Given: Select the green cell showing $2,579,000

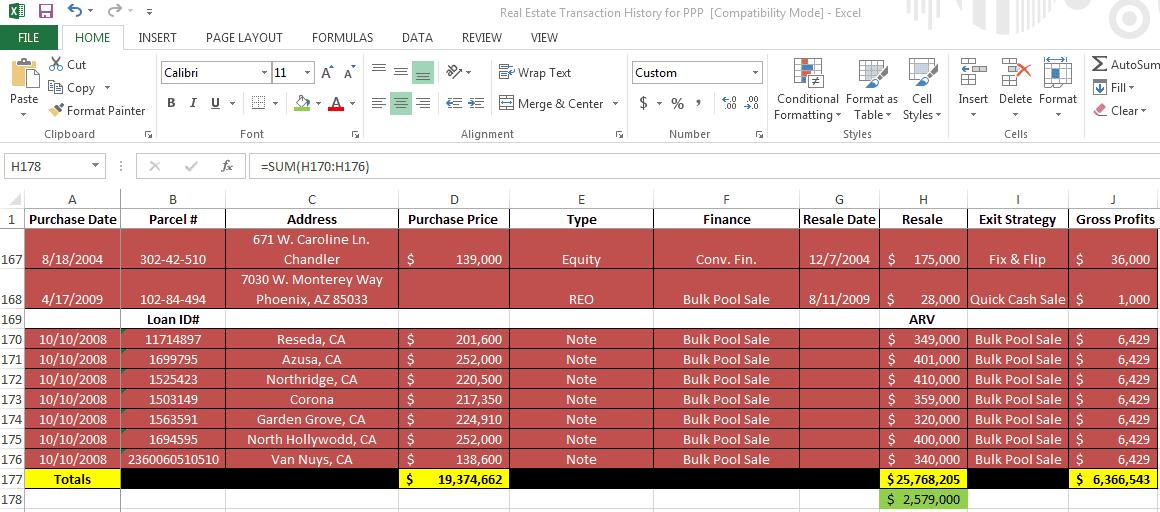Looking at the screenshot, I should tap(923, 499).
